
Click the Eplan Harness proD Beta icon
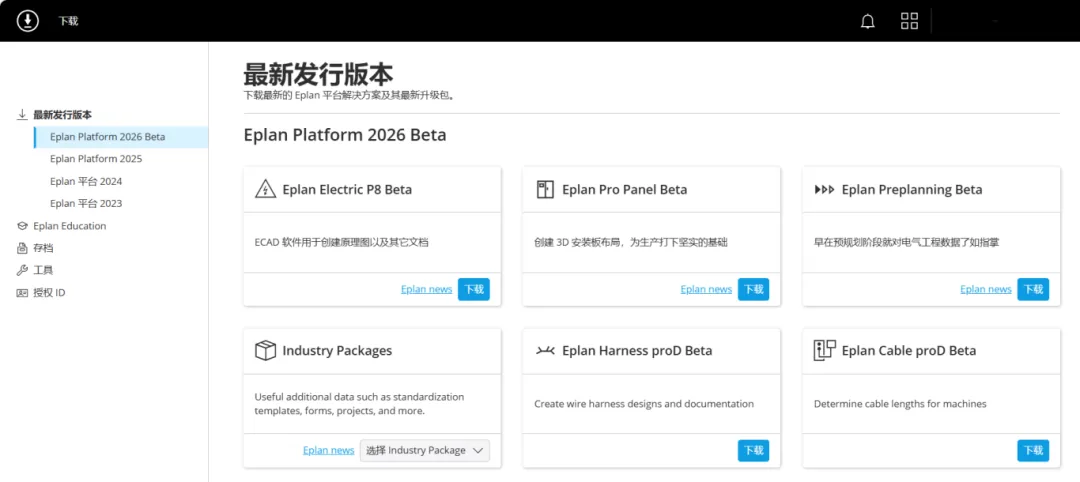pyautogui.click(x=545, y=350)
